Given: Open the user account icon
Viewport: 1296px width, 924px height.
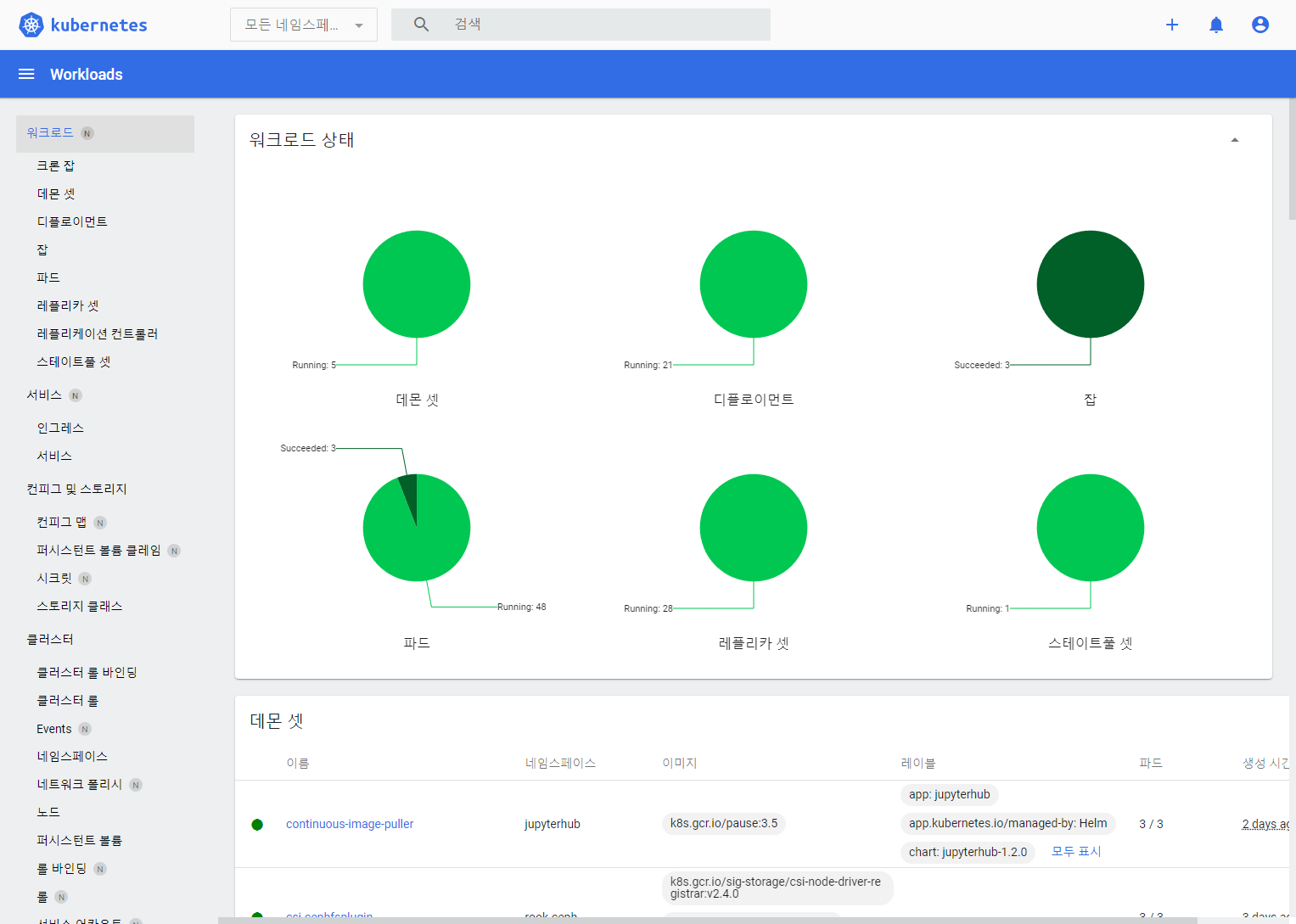Looking at the screenshot, I should (x=1260, y=25).
